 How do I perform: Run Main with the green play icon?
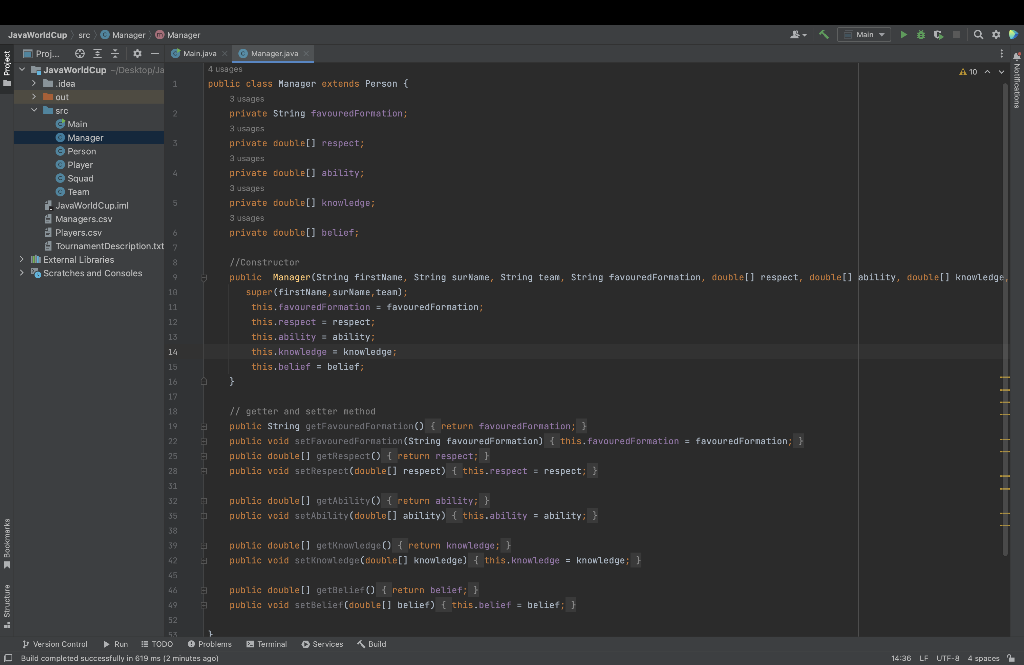click(x=904, y=35)
